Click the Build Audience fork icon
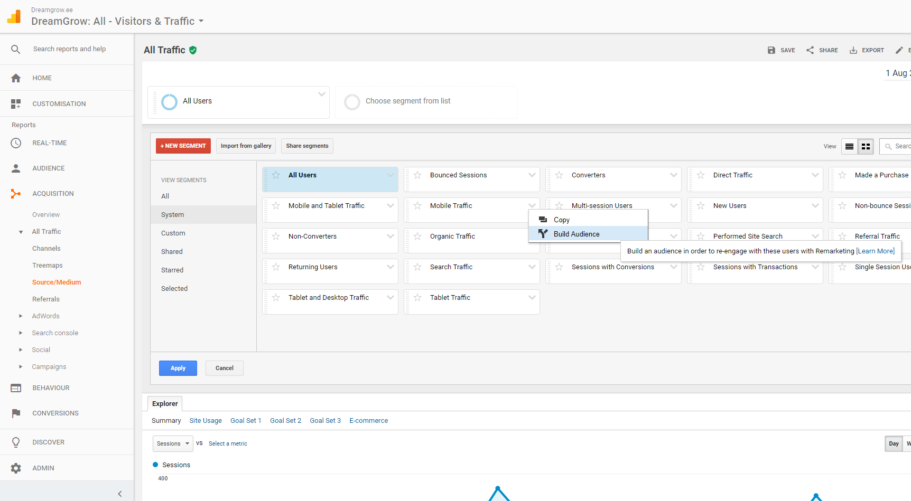This screenshot has height=501, width=911. point(543,234)
